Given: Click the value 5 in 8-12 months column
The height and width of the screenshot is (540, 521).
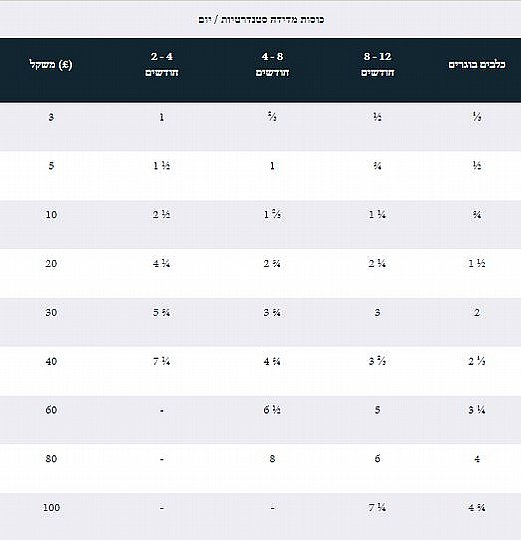Looking at the screenshot, I should 377,410.
